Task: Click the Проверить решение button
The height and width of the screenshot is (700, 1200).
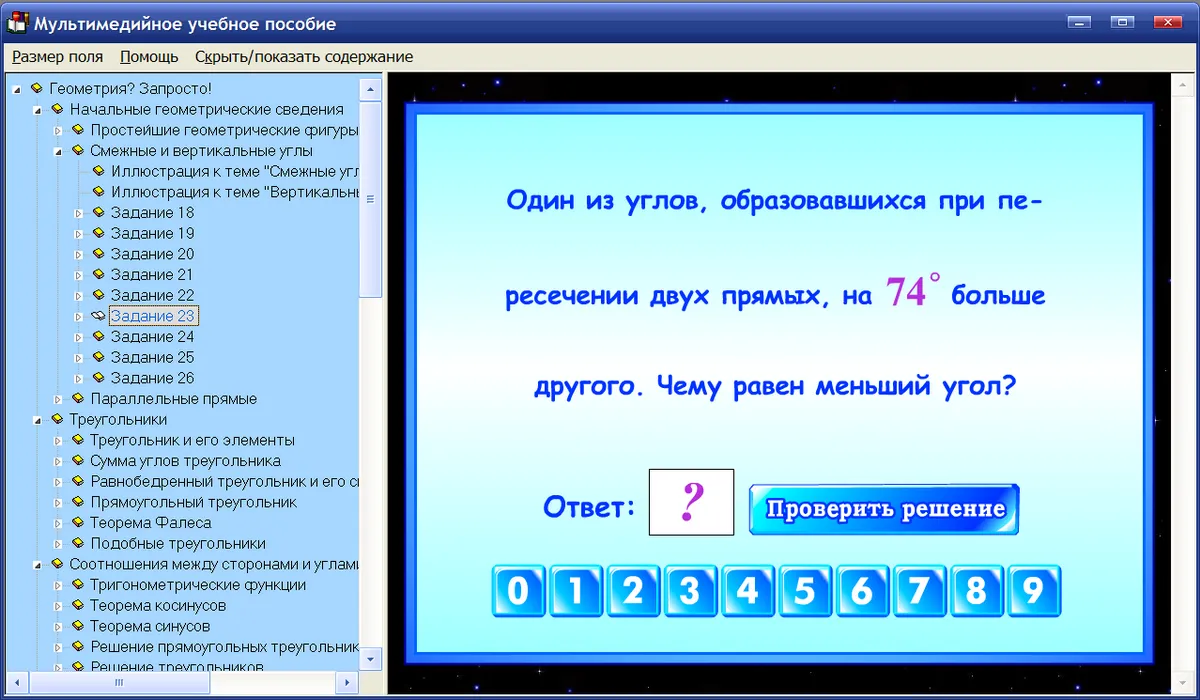Action: 884,509
